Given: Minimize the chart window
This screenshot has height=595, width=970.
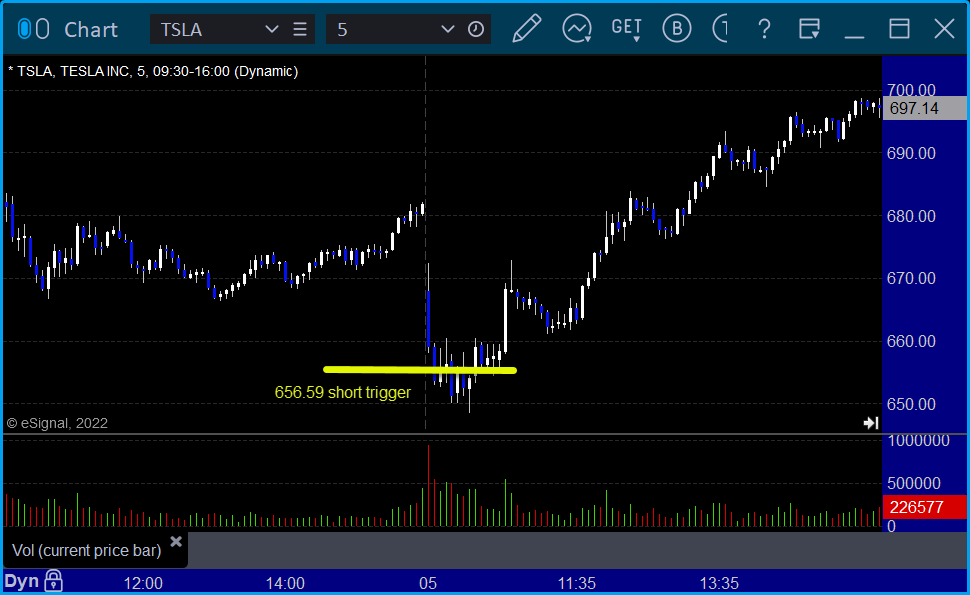Looking at the screenshot, I should (x=854, y=36).
